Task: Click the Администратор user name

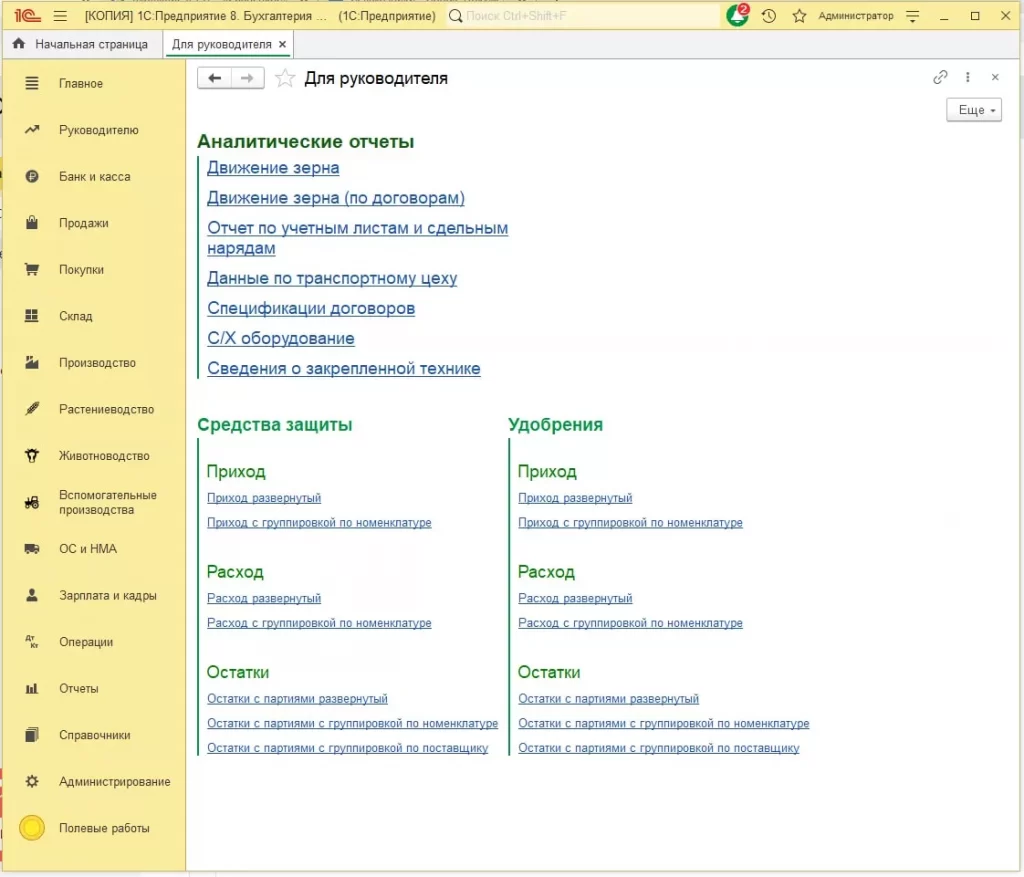Action: coord(856,16)
